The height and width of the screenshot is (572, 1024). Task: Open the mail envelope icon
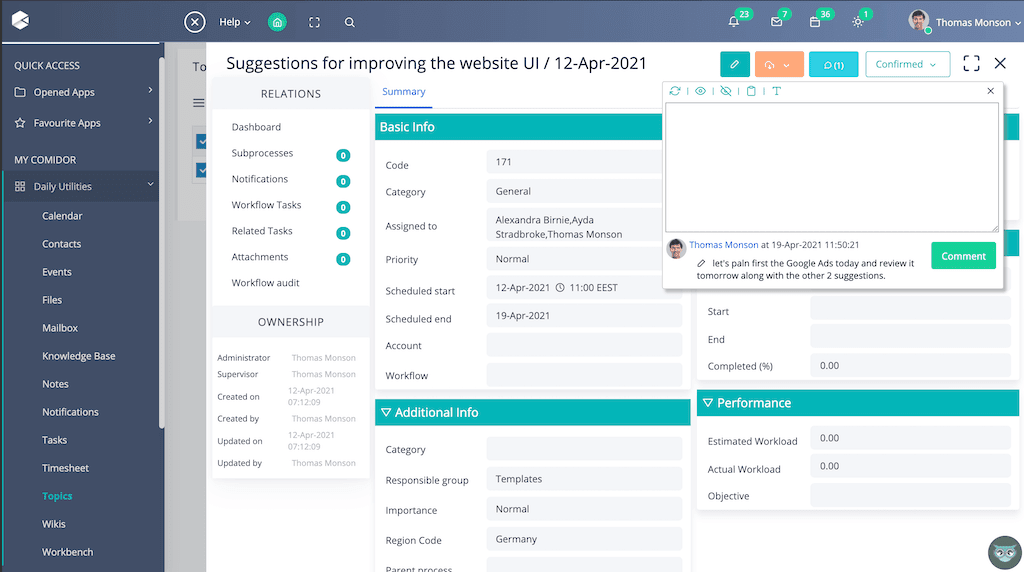776,22
